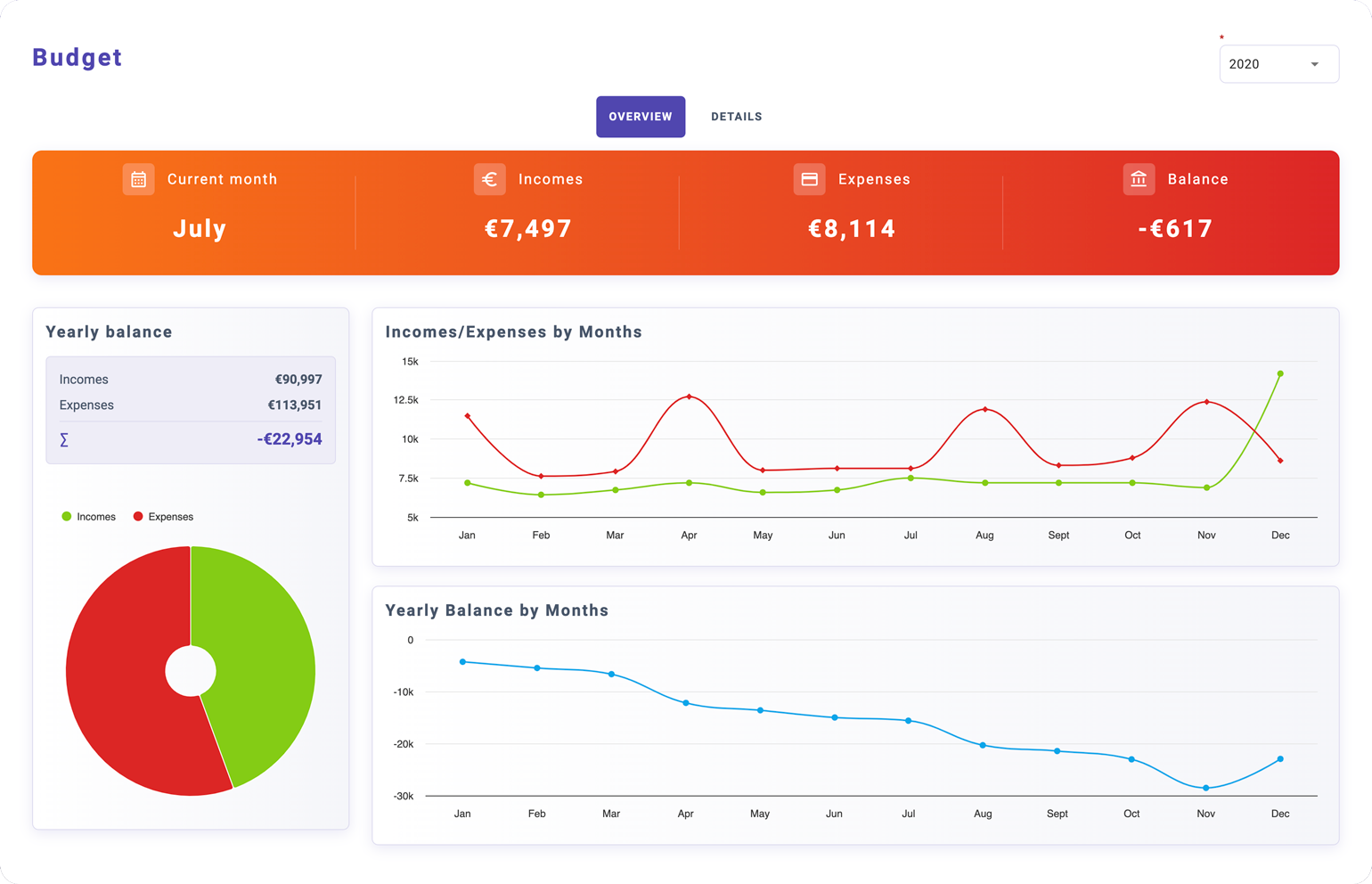This screenshot has width=1372, height=884.
Task: Click the December point on balance chart
Action: coord(1280,759)
